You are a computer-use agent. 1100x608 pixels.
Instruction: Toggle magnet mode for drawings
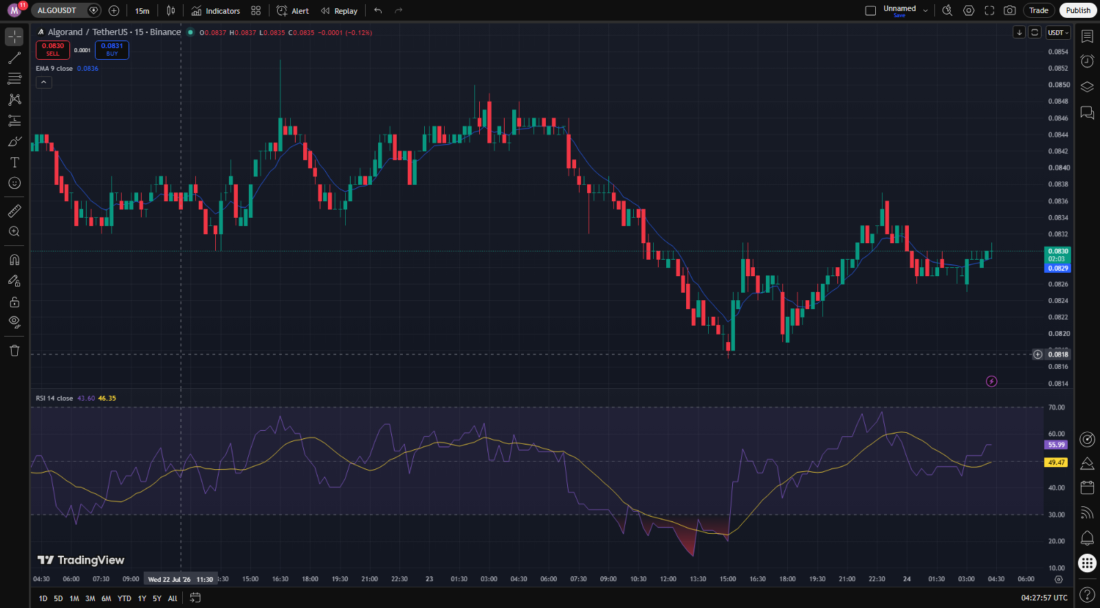pyautogui.click(x=14, y=259)
